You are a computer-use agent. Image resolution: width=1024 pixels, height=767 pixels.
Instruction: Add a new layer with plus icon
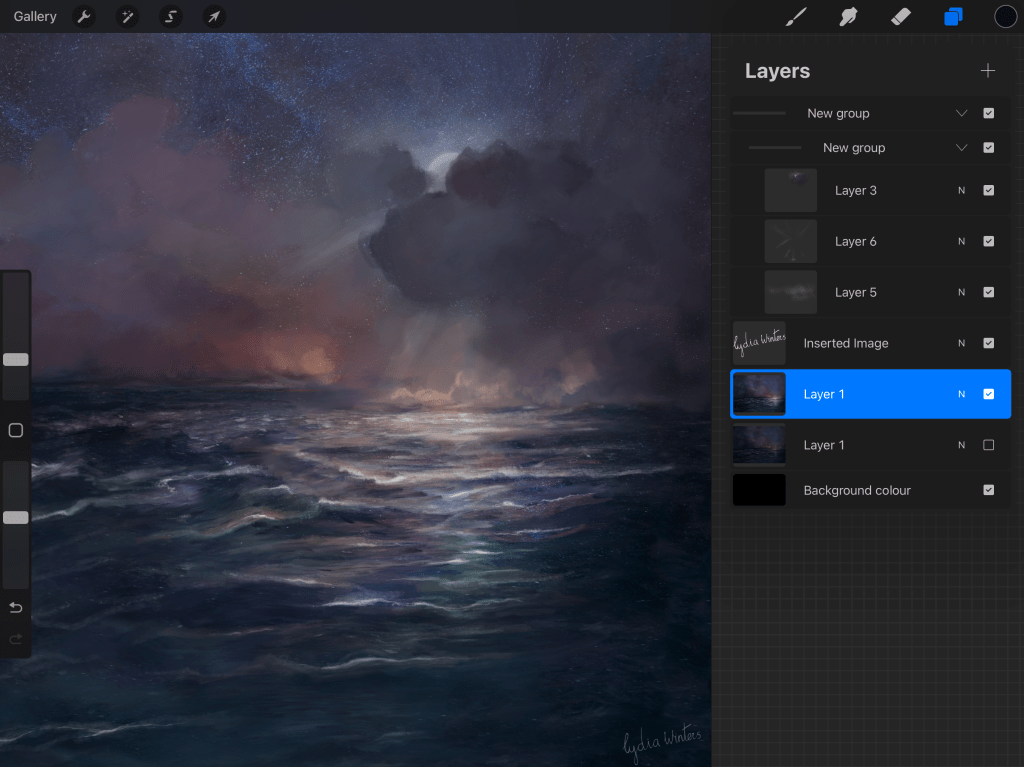(x=988, y=71)
